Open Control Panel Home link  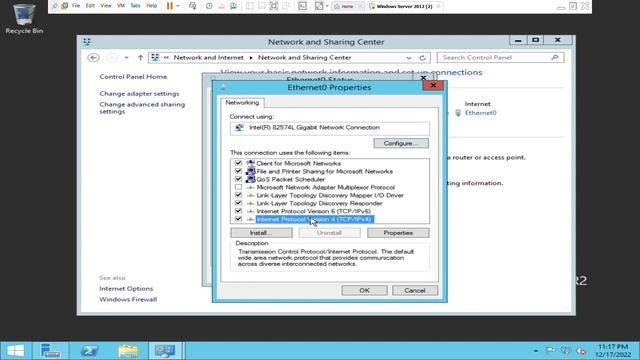pyautogui.click(x=133, y=77)
